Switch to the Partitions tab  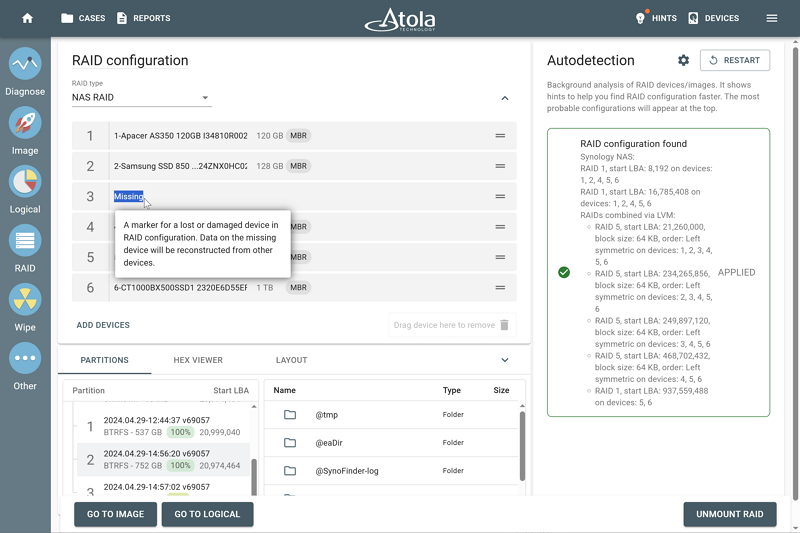(x=105, y=360)
